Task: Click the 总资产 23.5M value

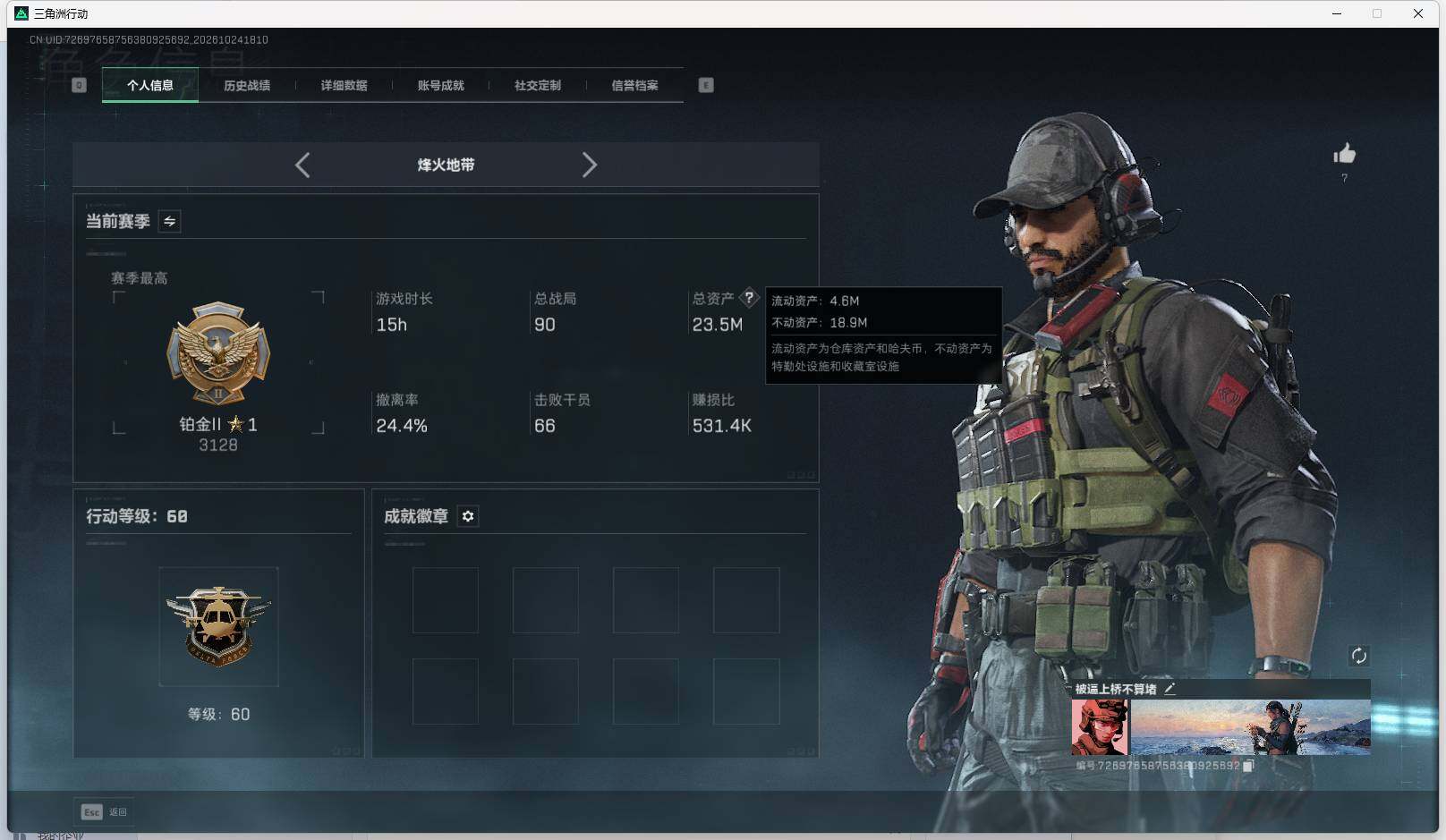Action: [717, 325]
